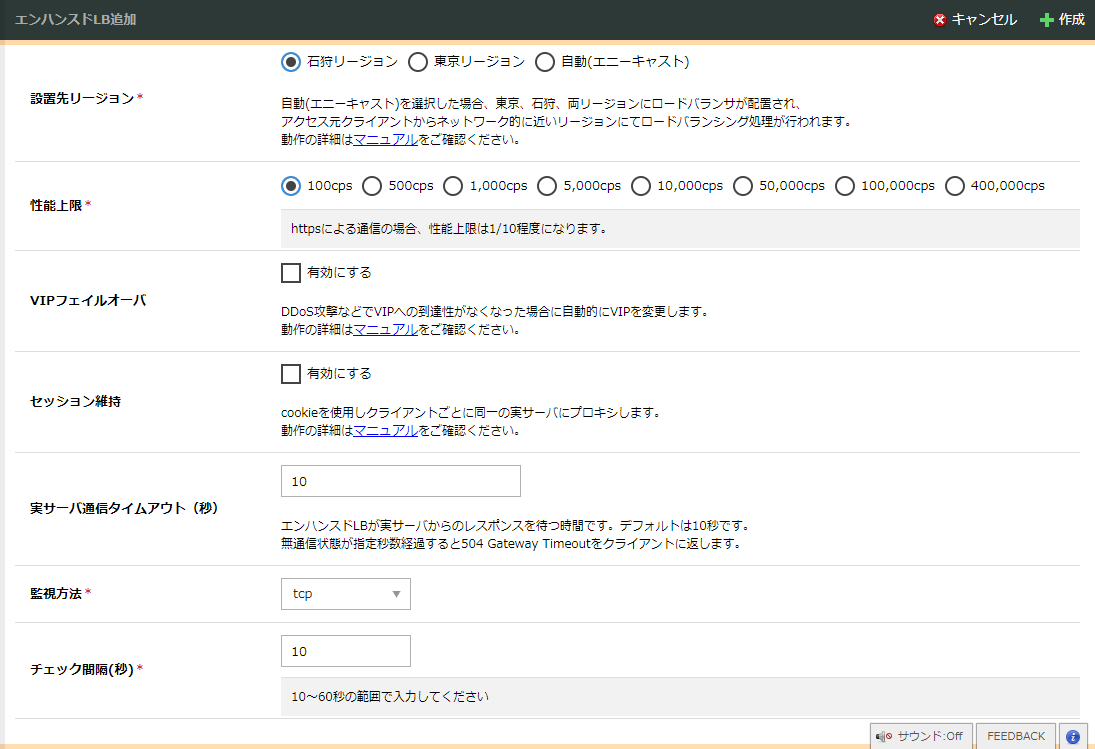Select 自動(エニーキャスト) region option

(x=544, y=61)
